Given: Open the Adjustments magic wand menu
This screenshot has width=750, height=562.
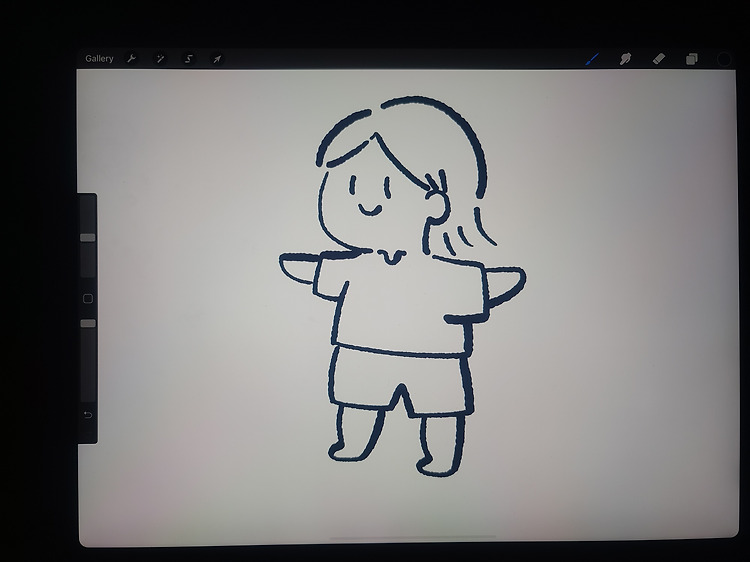Looking at the screenshot, I should pos(160,59).
